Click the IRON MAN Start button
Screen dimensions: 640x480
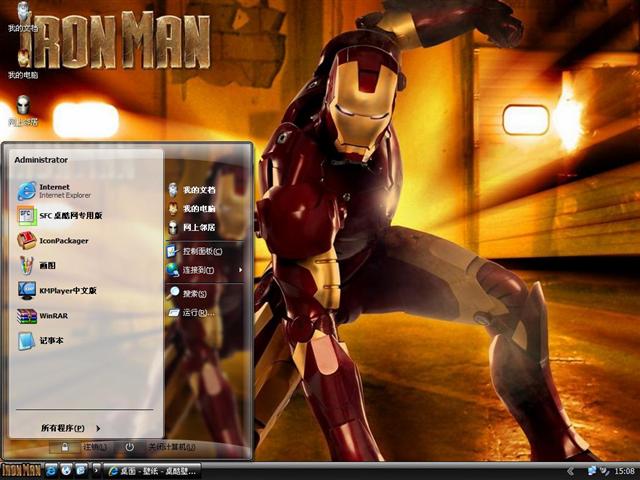[x=21, y=471]
